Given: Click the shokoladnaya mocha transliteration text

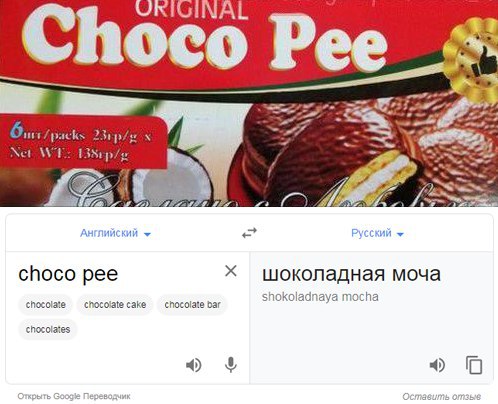Looking at the screenshot, I should coord(320,297).
